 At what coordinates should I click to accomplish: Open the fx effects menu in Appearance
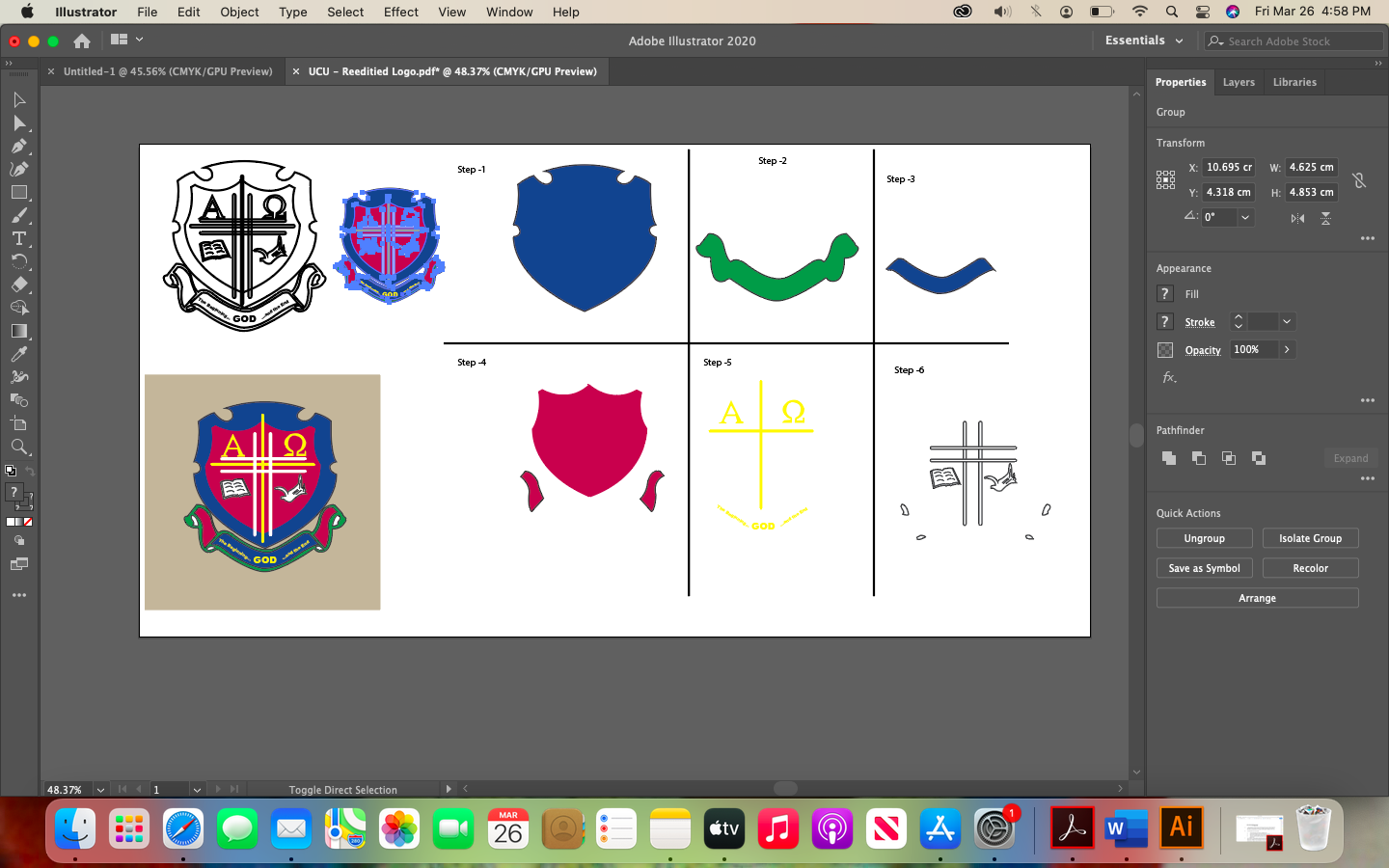click(1169, 378)
